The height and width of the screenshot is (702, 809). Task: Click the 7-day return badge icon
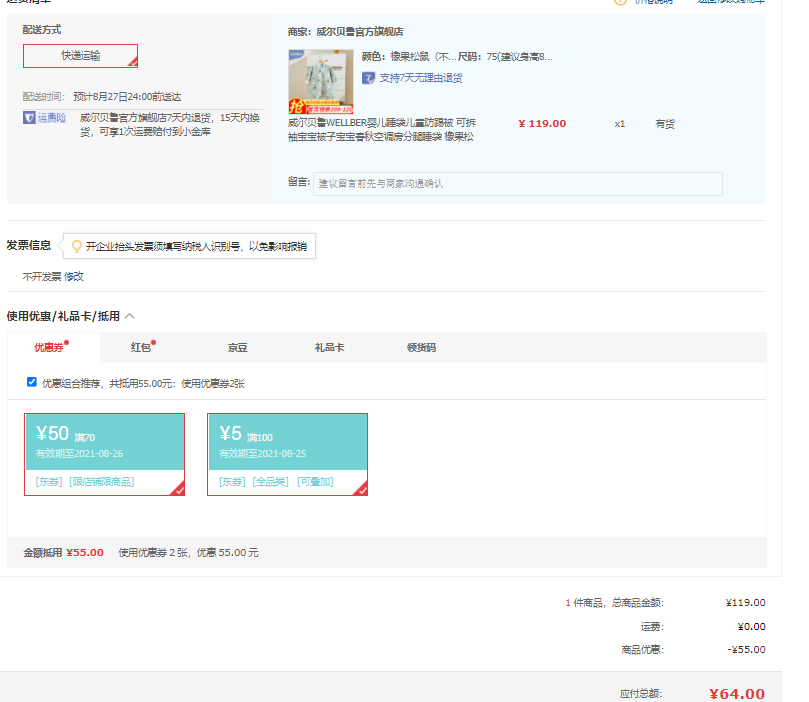pos(368,78)
